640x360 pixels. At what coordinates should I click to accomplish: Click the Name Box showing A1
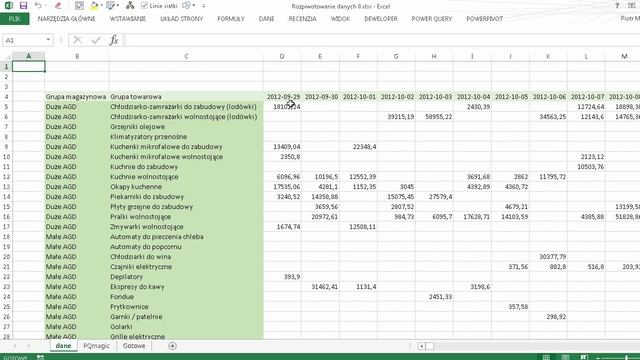click(x=24, y=40)
